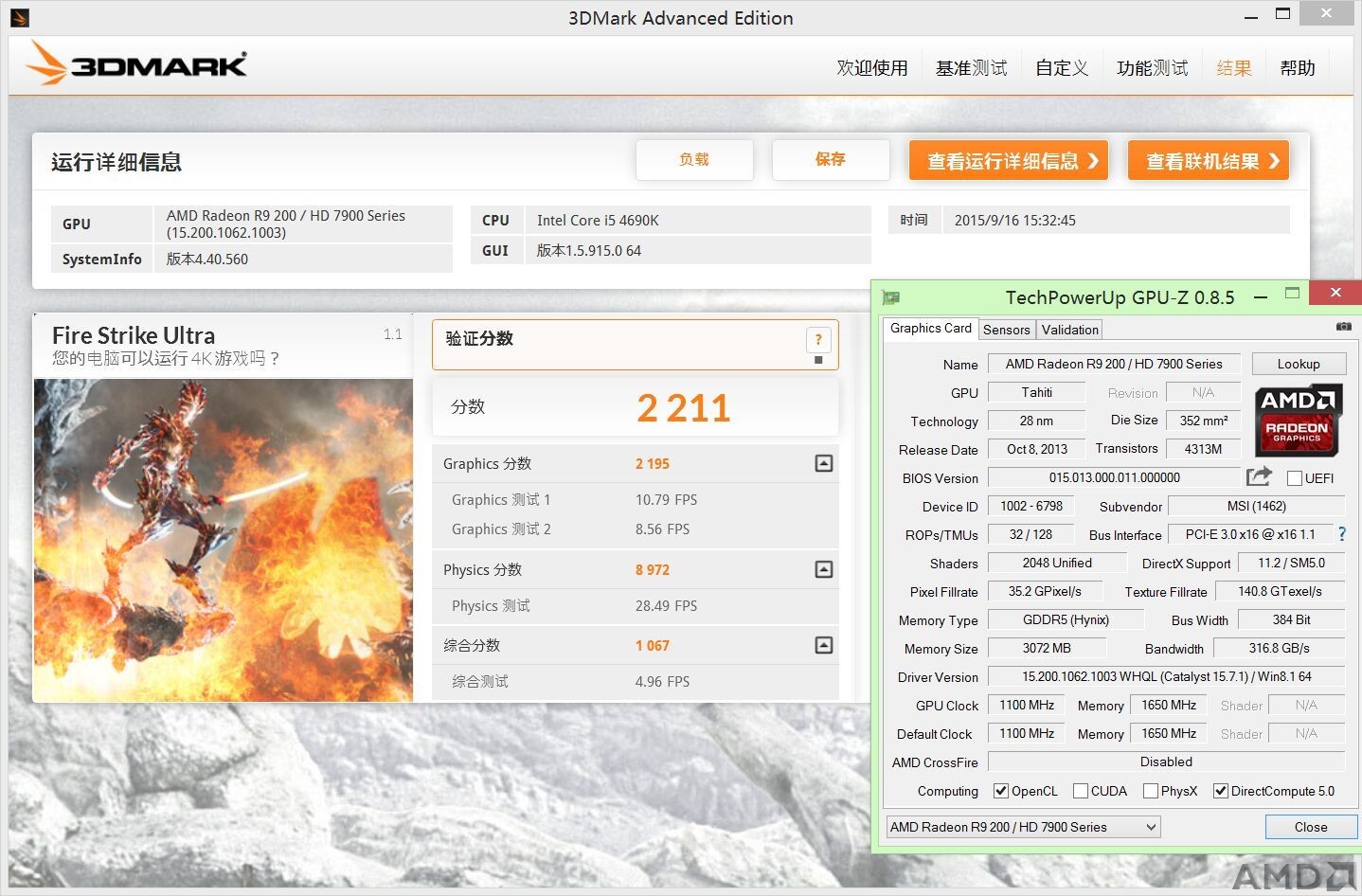Click the Graphics 测试 2 result 8.56 FPS
The width and height of the screenshot is (1362, 896).
pyautogui.click(x=662, y=529)
